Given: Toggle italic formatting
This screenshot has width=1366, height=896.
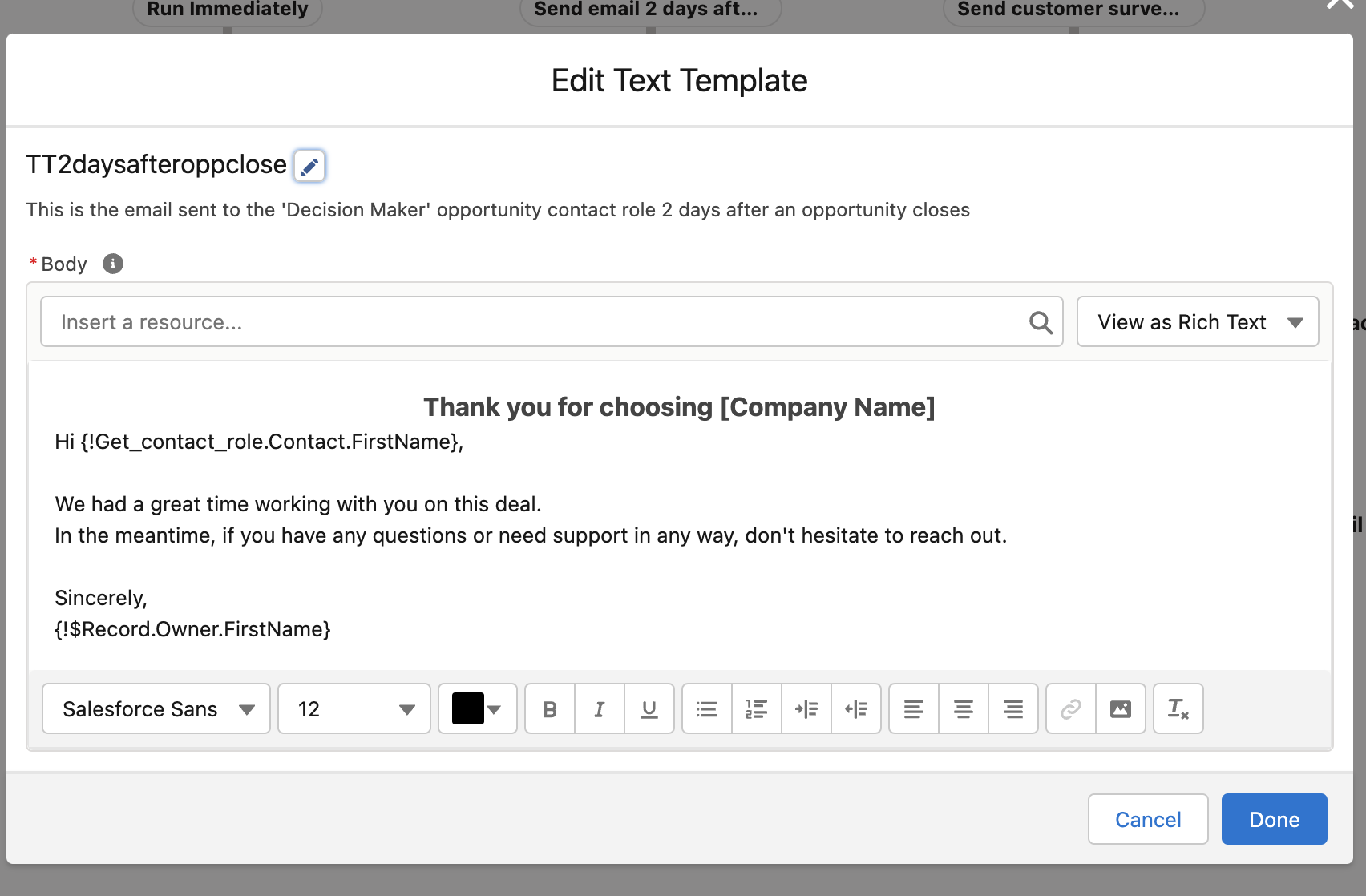Looking at the screenshot, I should (600, 709).
